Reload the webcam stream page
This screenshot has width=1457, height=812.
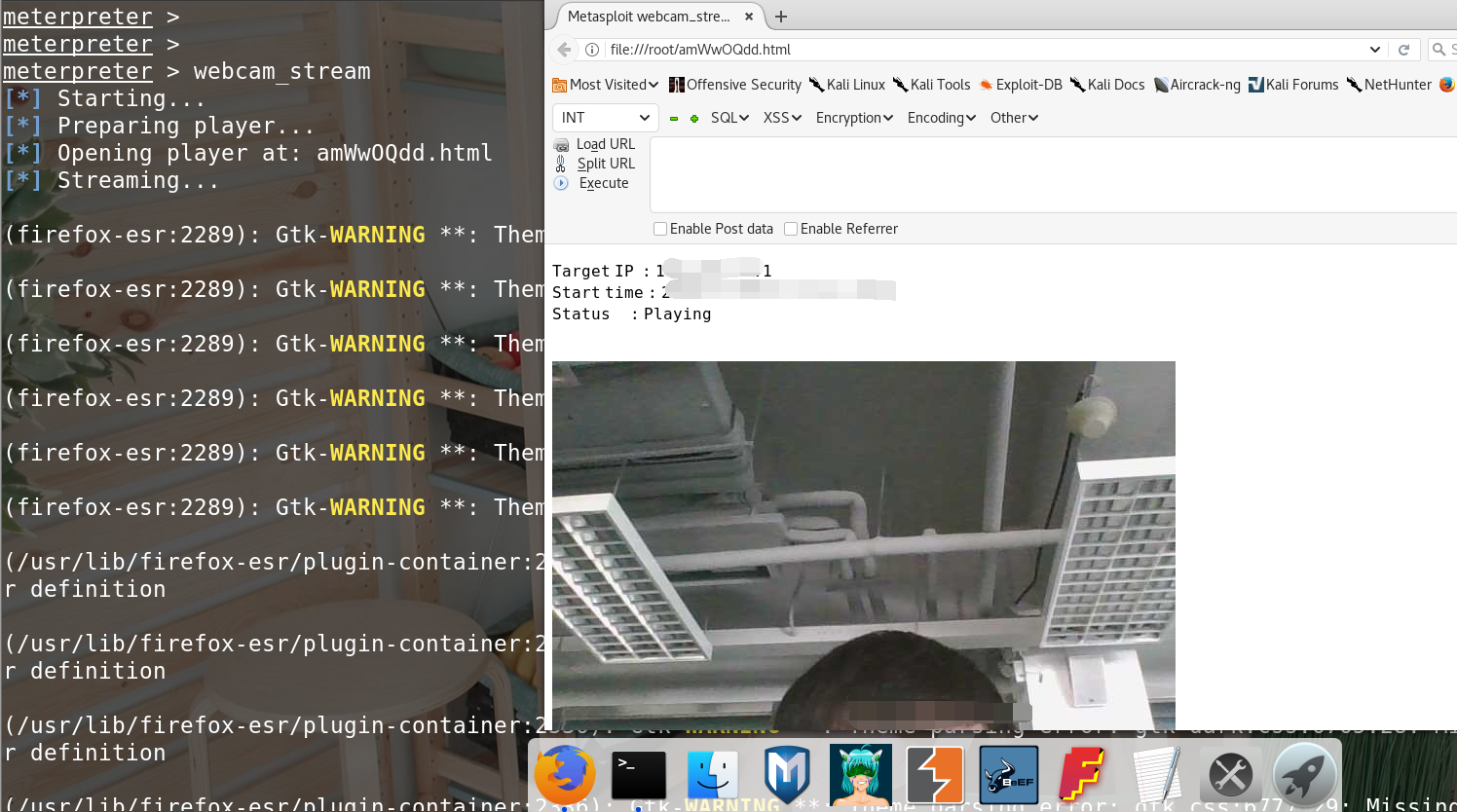coord(1403,50)
